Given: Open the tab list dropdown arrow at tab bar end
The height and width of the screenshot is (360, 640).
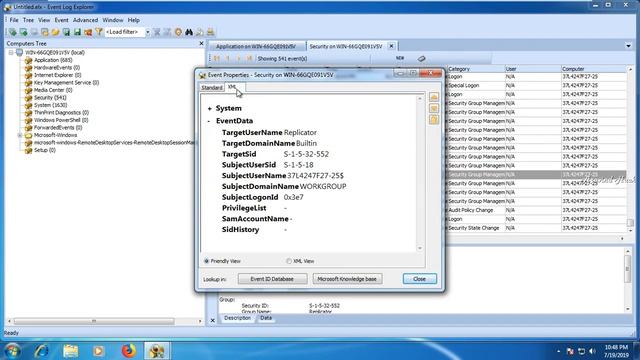Looking at the screenshot, I should point(629,46).
